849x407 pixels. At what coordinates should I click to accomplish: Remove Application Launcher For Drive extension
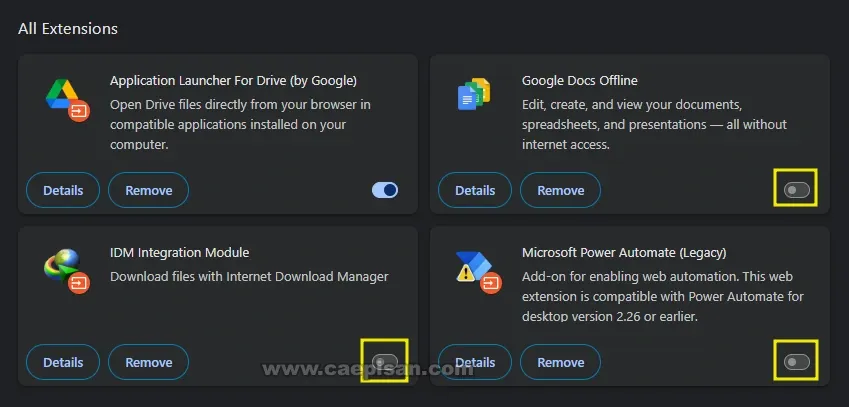pyautogui.click(x=148, y=191)
